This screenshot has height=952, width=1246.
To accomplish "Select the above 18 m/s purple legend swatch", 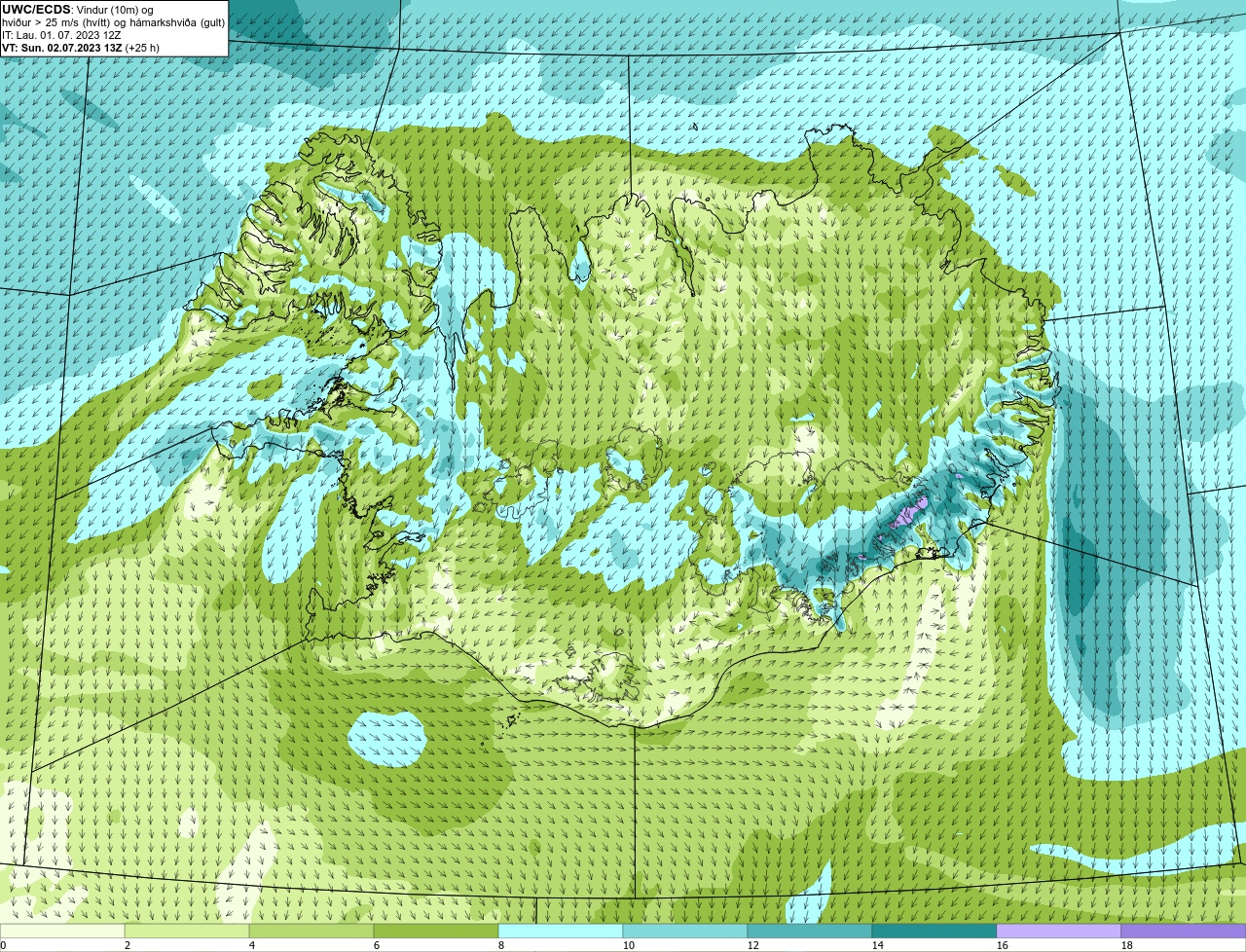I will [x=1184, y=932].
